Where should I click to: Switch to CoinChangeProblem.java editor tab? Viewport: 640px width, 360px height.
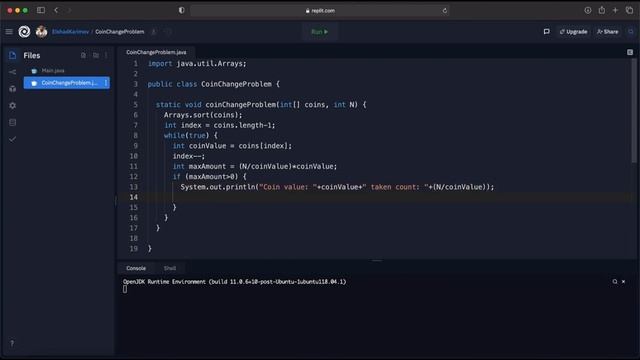tap(156, 52)
